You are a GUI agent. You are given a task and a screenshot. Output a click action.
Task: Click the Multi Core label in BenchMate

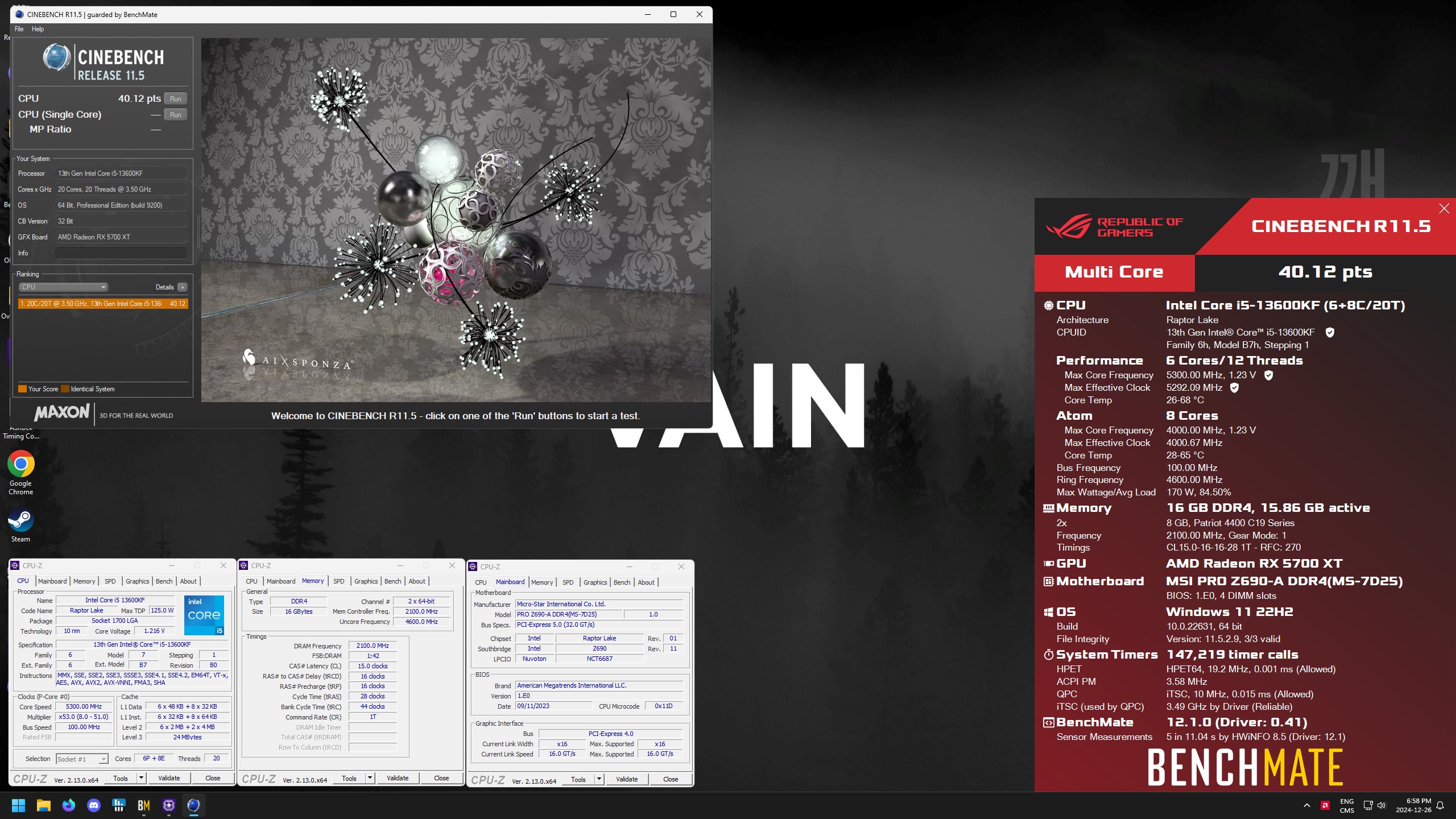[x=1114, y=272]
